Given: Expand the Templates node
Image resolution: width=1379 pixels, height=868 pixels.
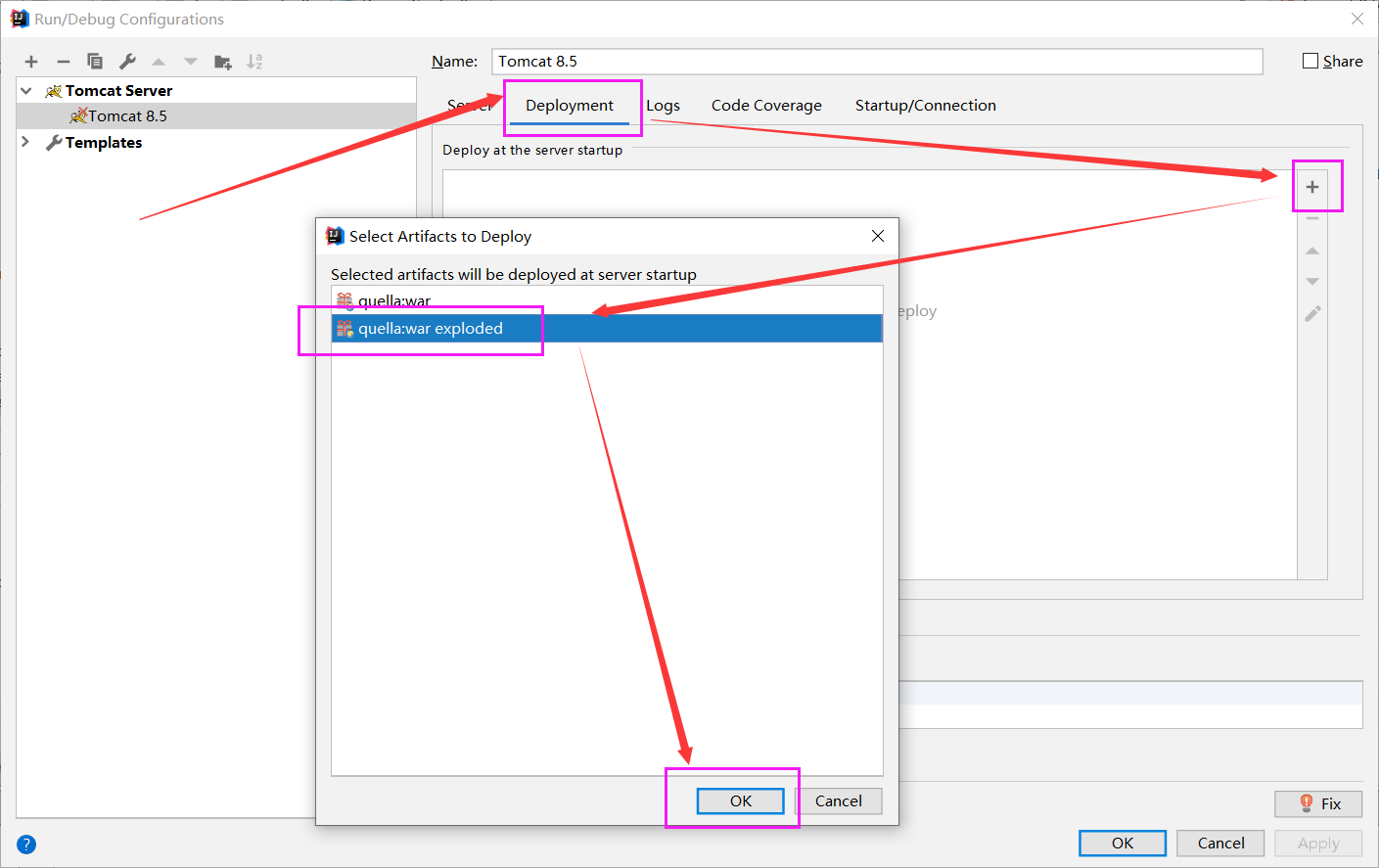Looking at the screenshot, I should pyautogui.click(x=24, y=142).
